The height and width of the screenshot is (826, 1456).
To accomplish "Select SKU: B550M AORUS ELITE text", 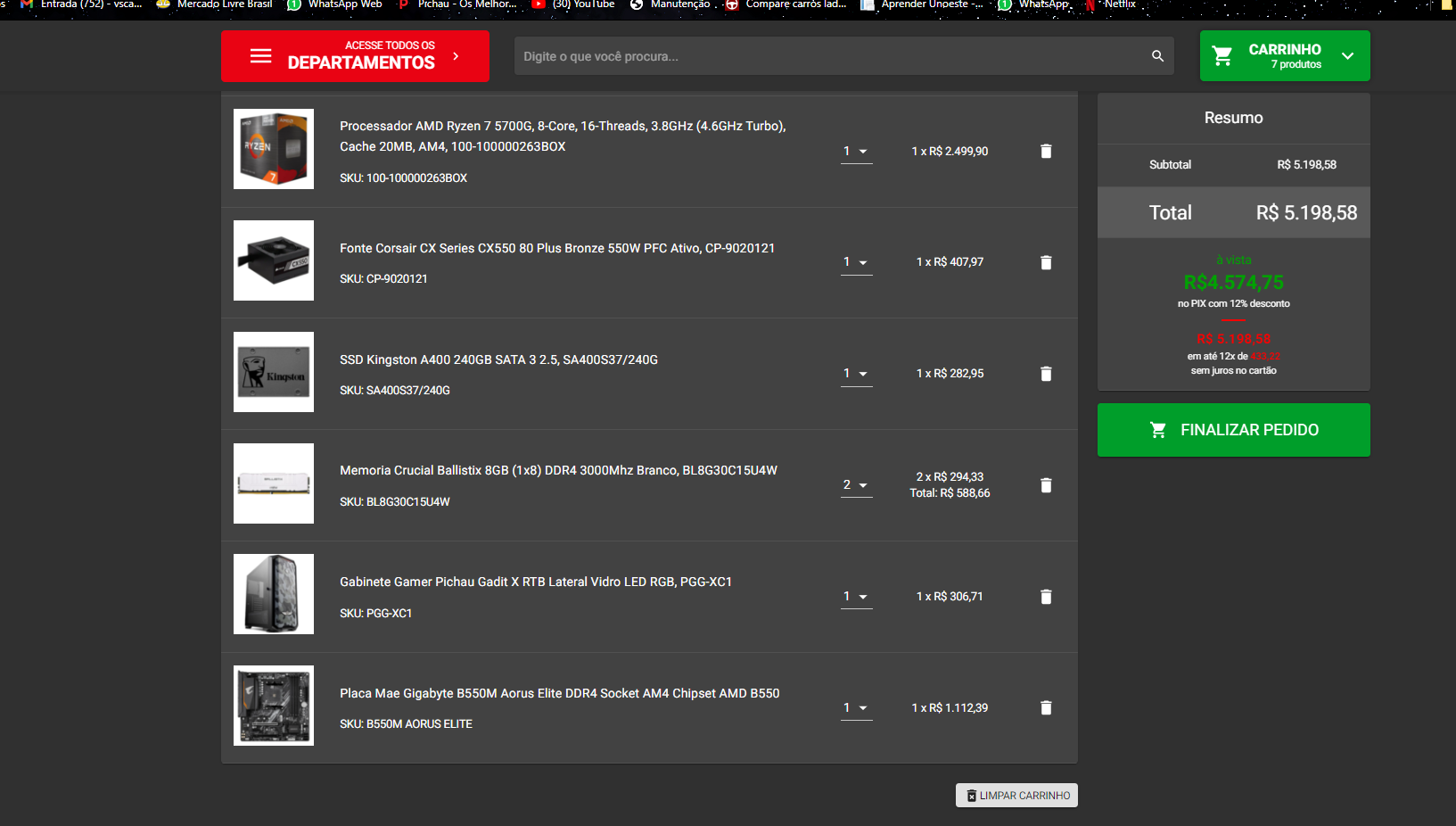I will point(406,724).
